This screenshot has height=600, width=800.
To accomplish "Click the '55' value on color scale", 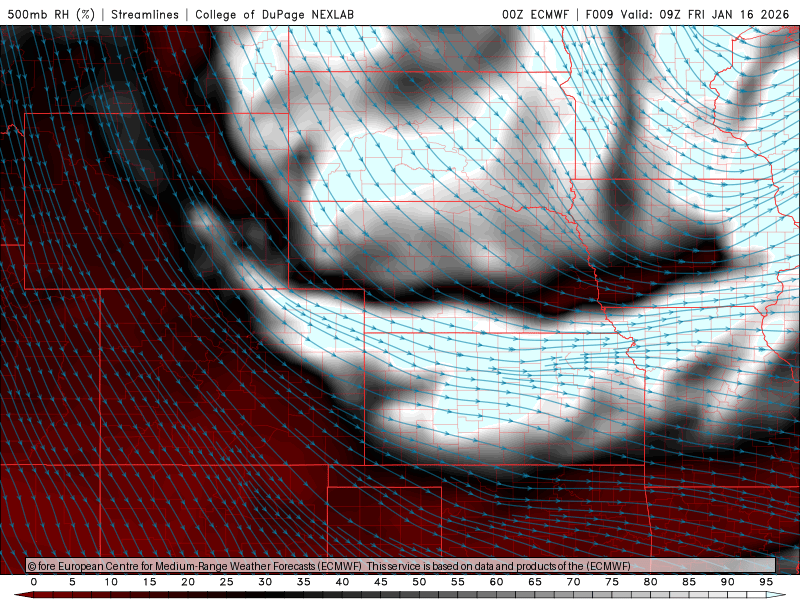I will (x=458, y=582).
